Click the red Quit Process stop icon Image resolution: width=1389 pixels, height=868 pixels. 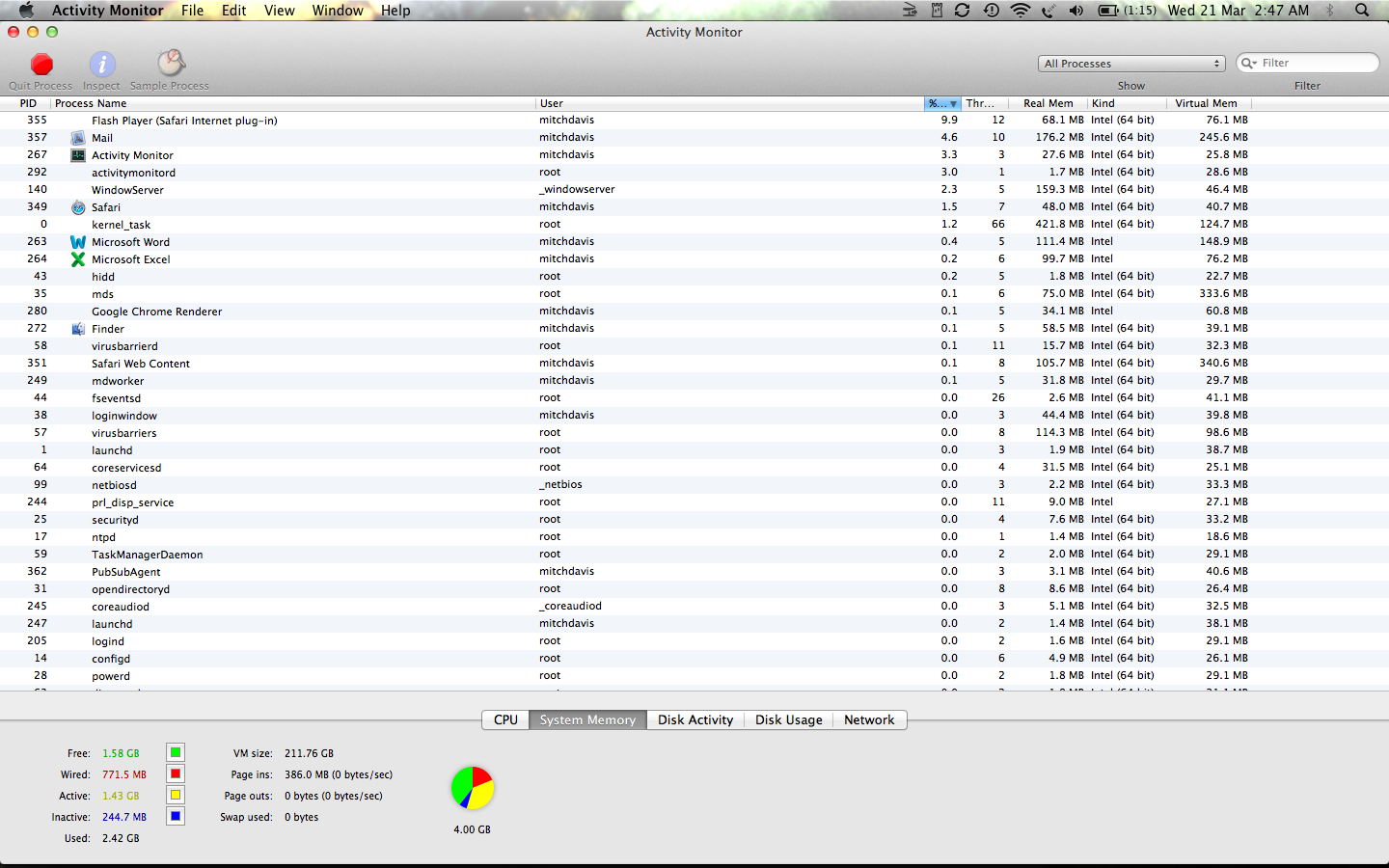41,65
